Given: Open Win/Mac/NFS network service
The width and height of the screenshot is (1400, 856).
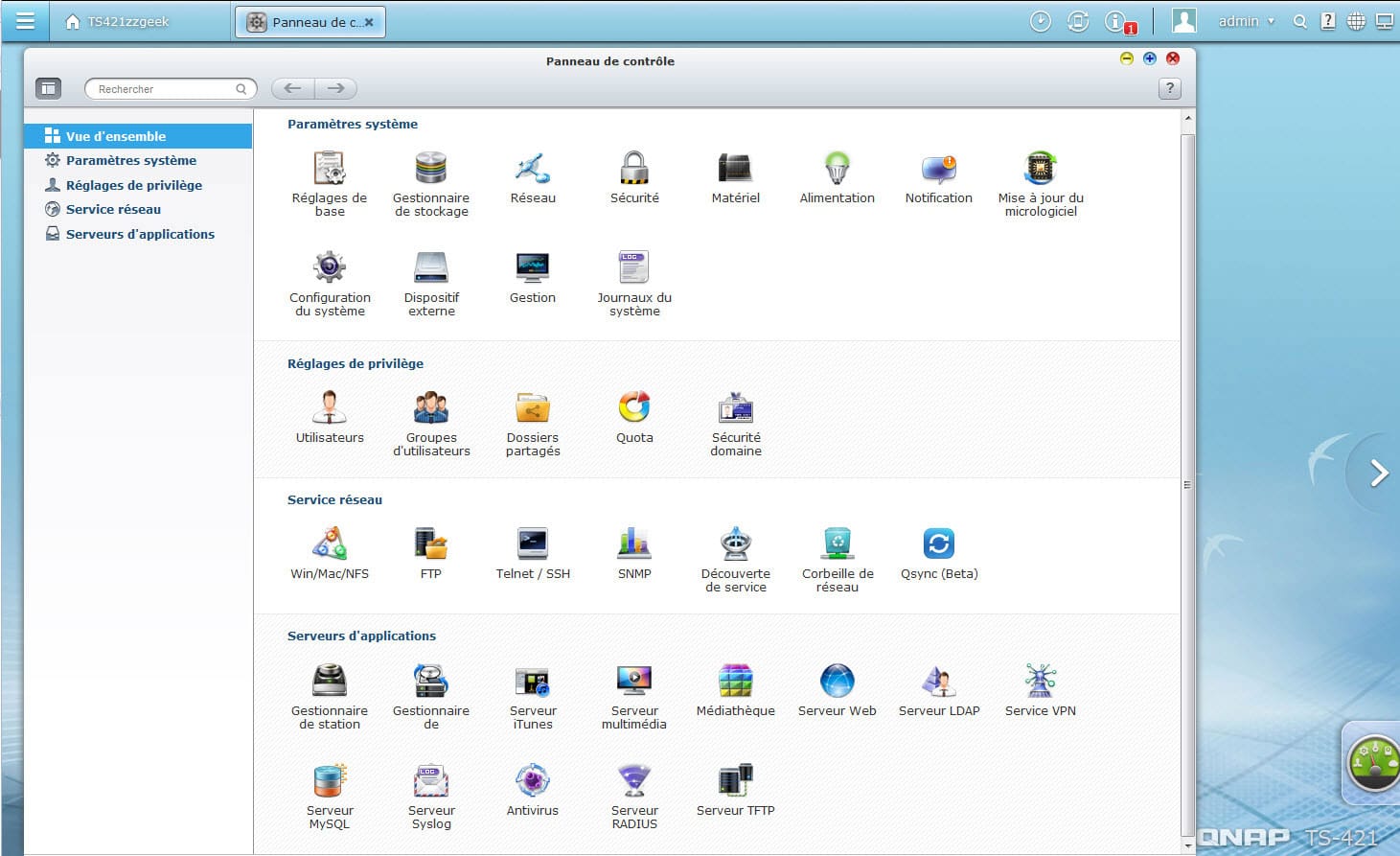Looking at the screenshot, I should click(x=330, y=544).
